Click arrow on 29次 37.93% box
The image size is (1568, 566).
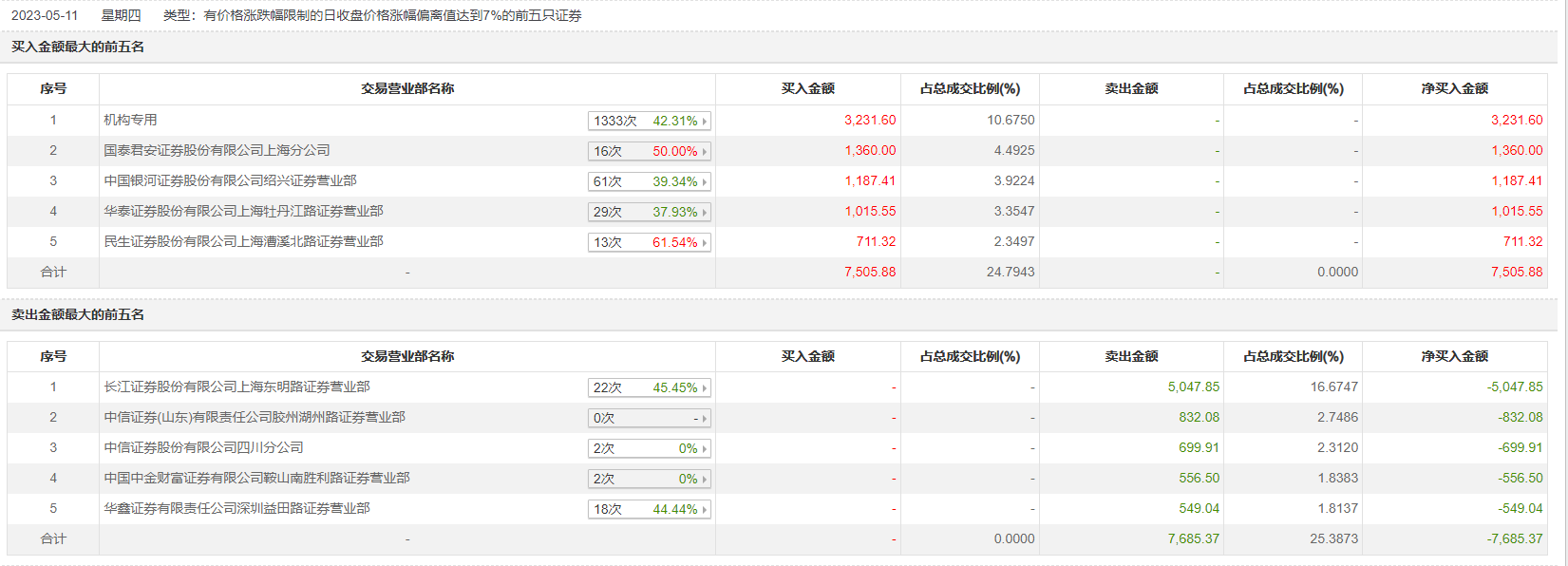point(705,213)
